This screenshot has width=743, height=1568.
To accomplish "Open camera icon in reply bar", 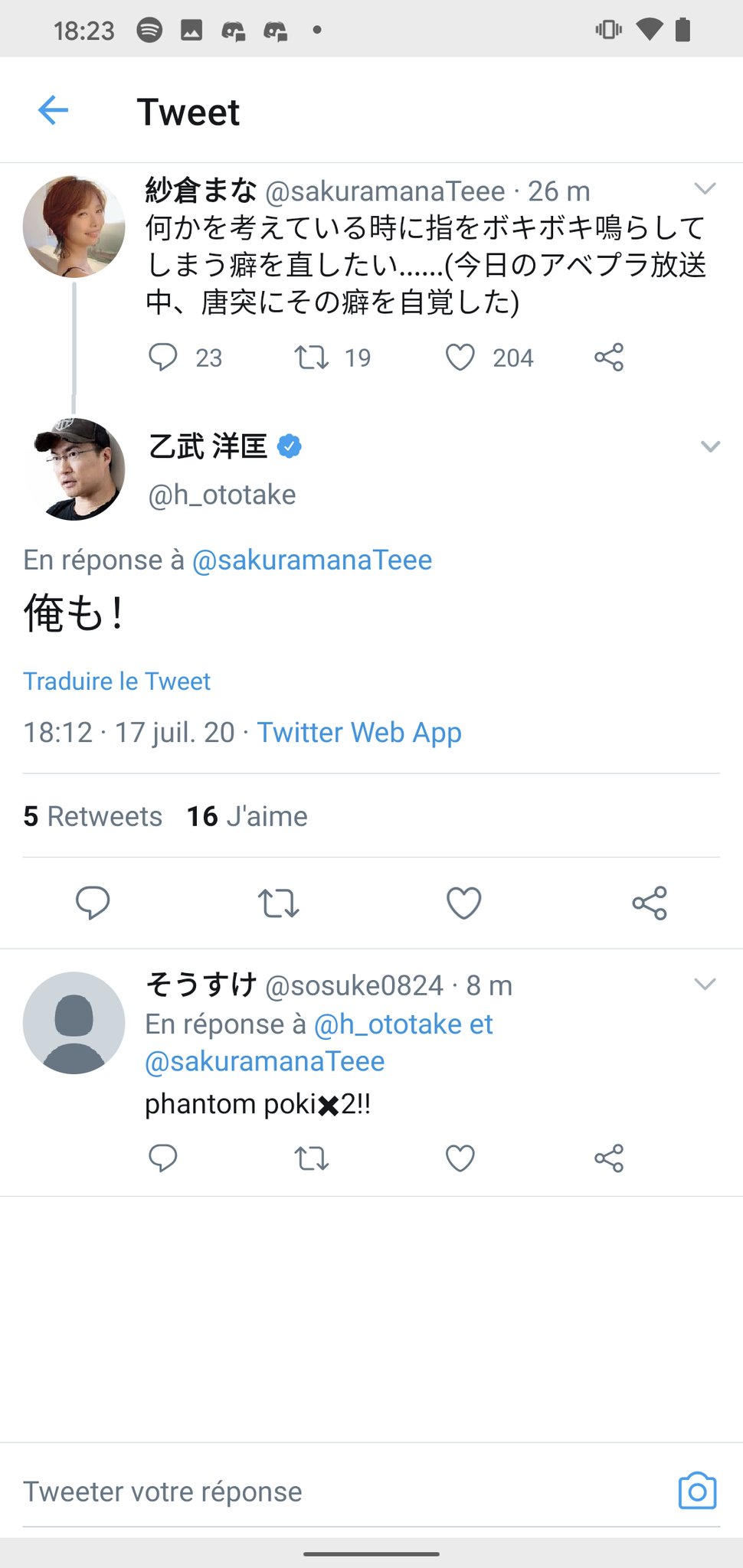I will click(696, 1491).
